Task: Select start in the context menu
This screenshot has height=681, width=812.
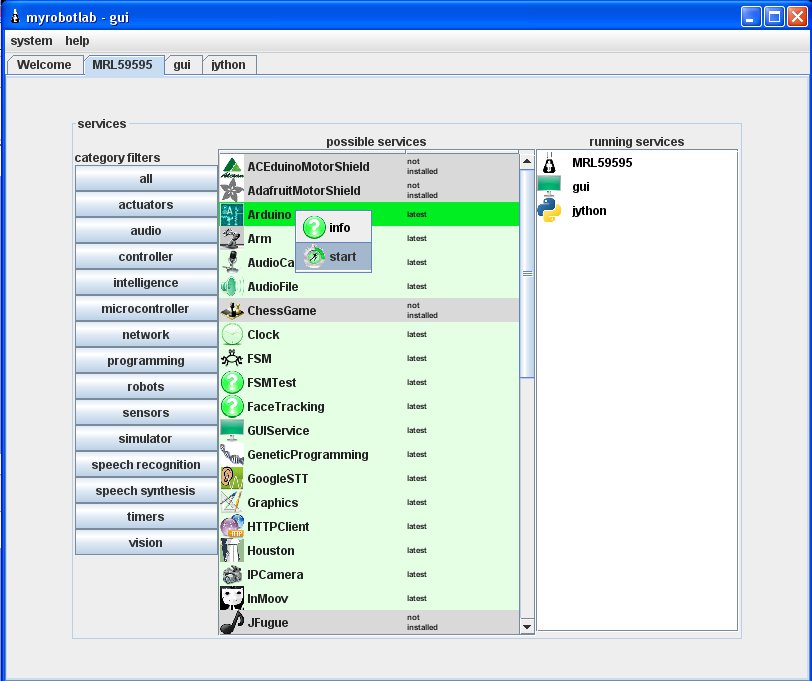Action: pyautogui.click(x=333, y=257)
